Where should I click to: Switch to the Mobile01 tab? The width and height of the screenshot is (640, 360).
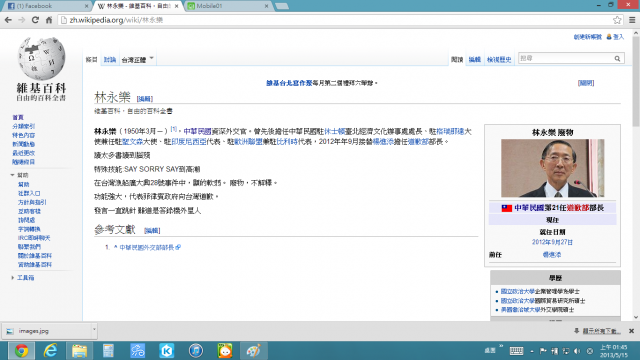point(228,6)
